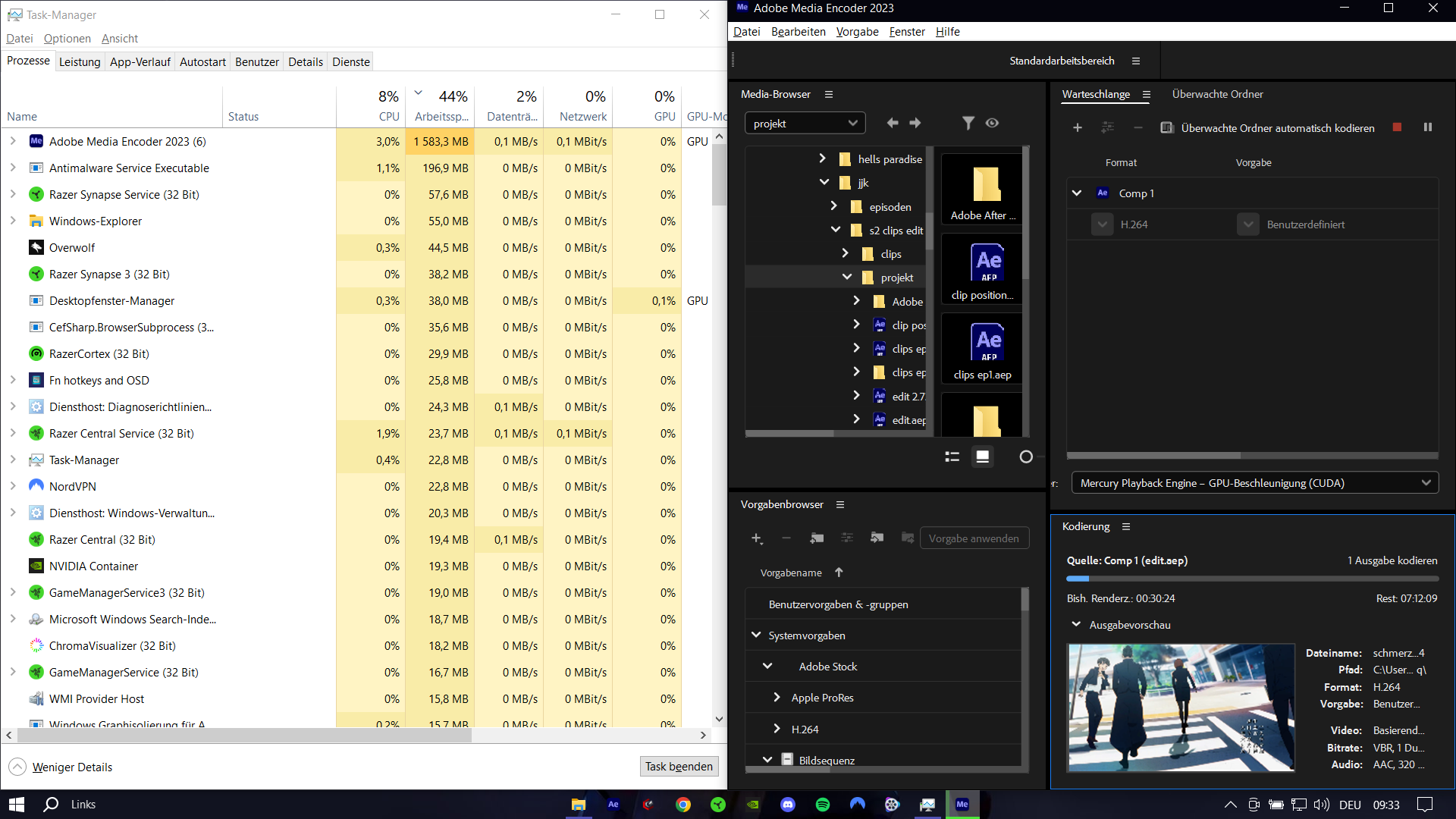Switch Media-Browser to thumbnail view
1456x819 pixels.
coord(983,457)
